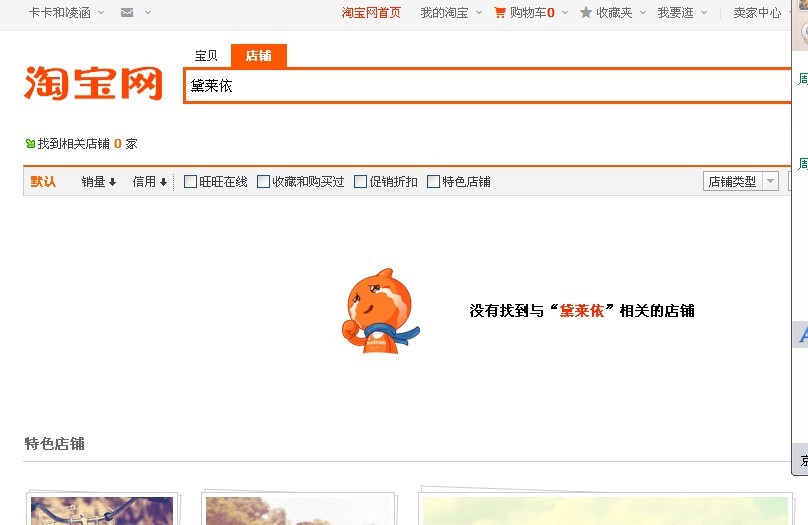The height and width of the screenshot is (525, 808).
Task: Click the red 黛莱依 keyword in message
Action: [x=582, y=311]
